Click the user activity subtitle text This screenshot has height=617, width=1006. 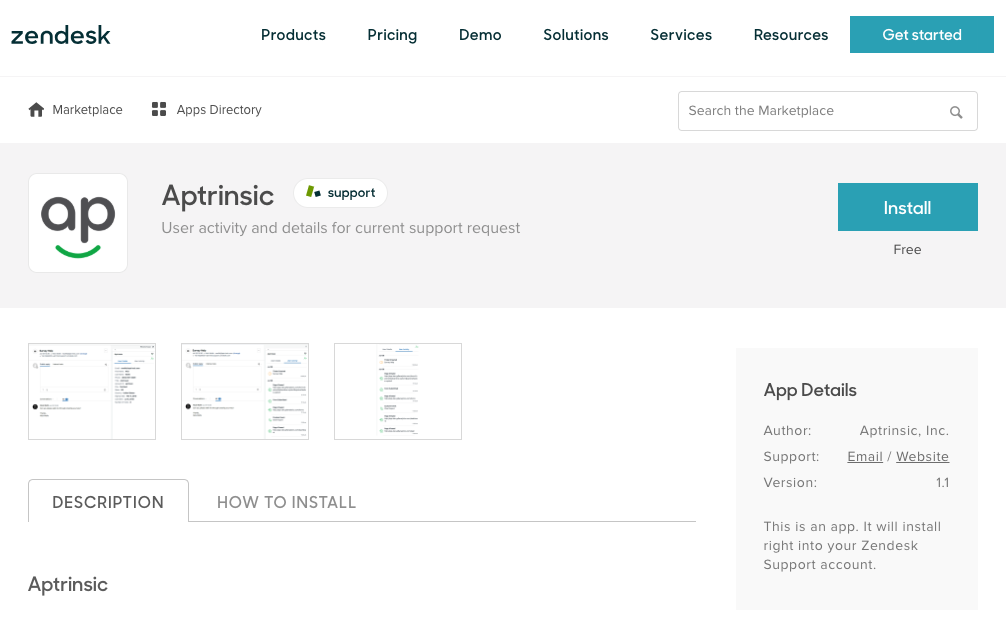[x=341, y=228]
